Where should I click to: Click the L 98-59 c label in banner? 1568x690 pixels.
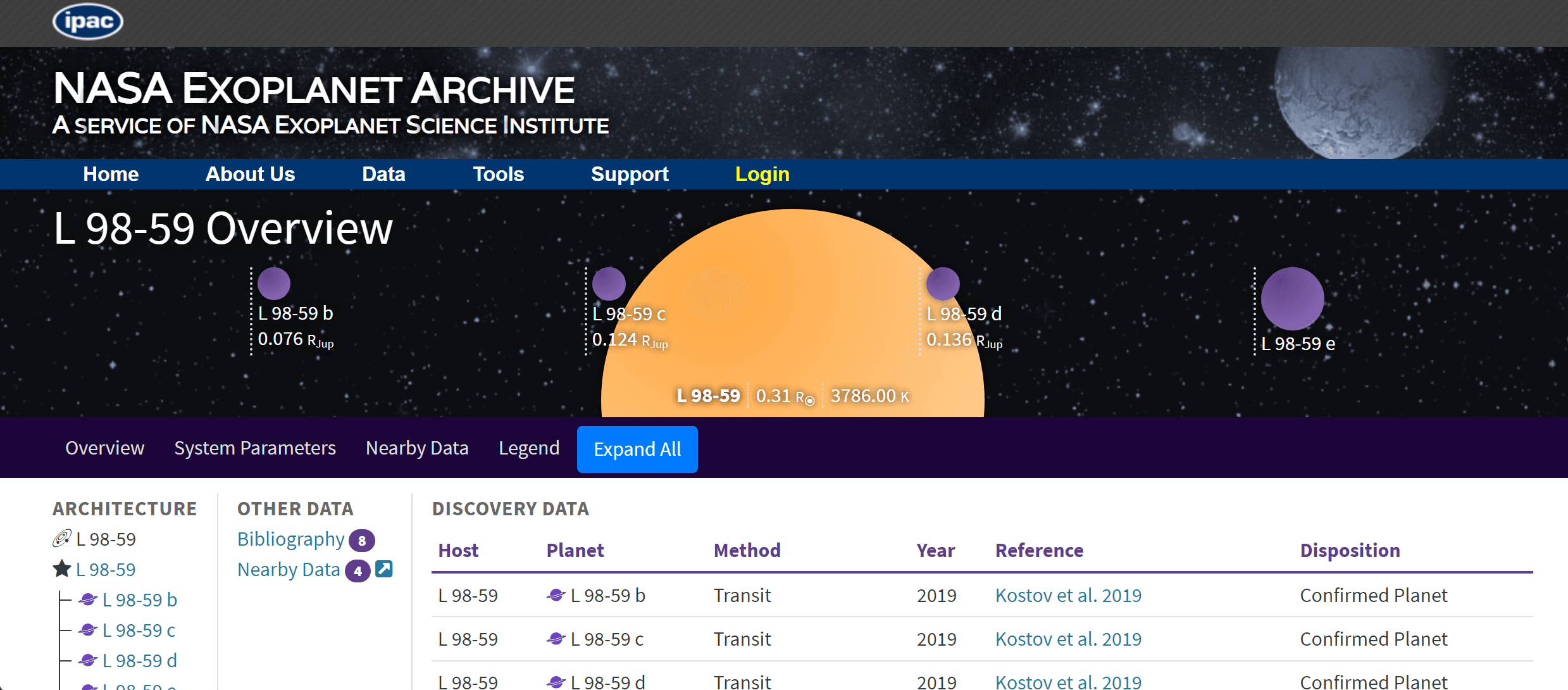[629, 313]
